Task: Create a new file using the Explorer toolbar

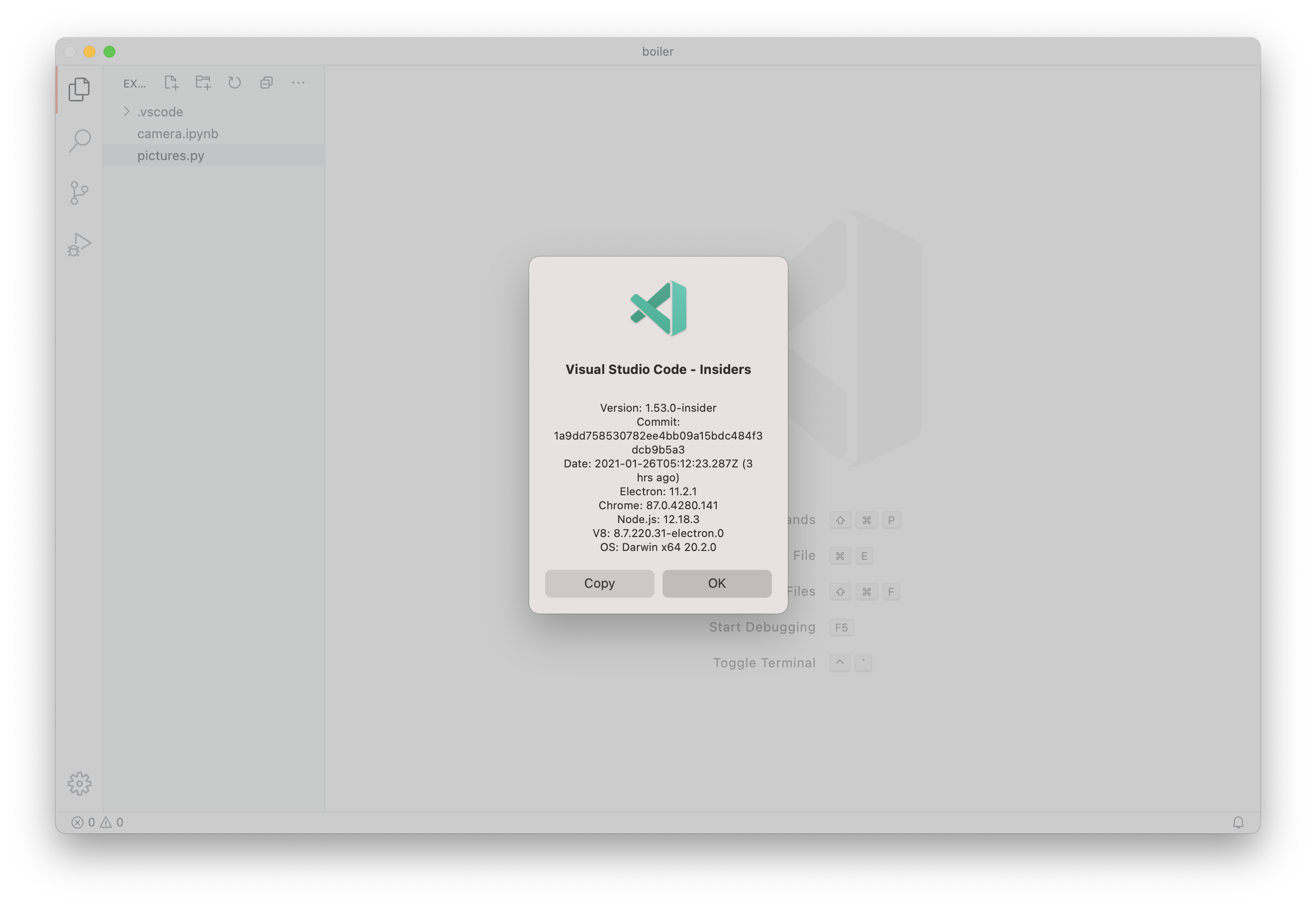Action: pos(171,83)
